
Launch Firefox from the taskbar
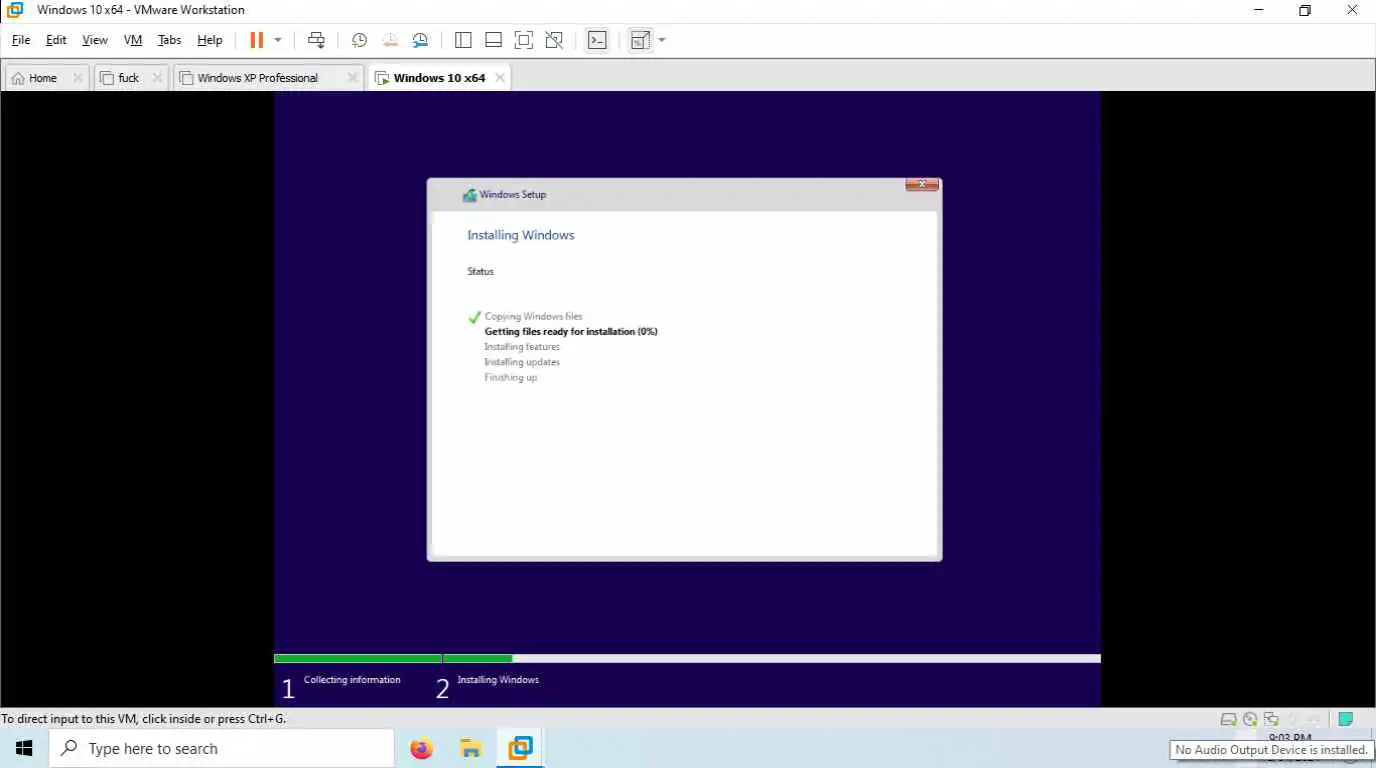click(422, 748)
